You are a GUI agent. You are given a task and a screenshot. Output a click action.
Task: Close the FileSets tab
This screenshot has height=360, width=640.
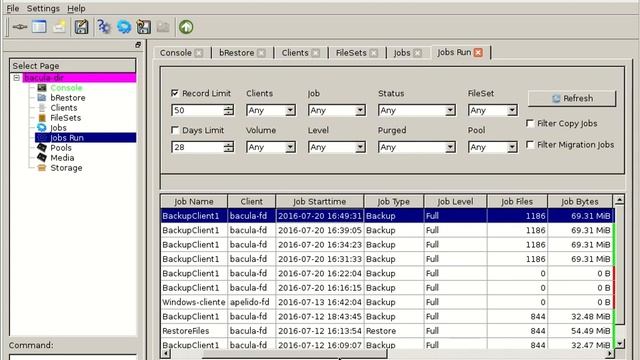coord(373,53)
